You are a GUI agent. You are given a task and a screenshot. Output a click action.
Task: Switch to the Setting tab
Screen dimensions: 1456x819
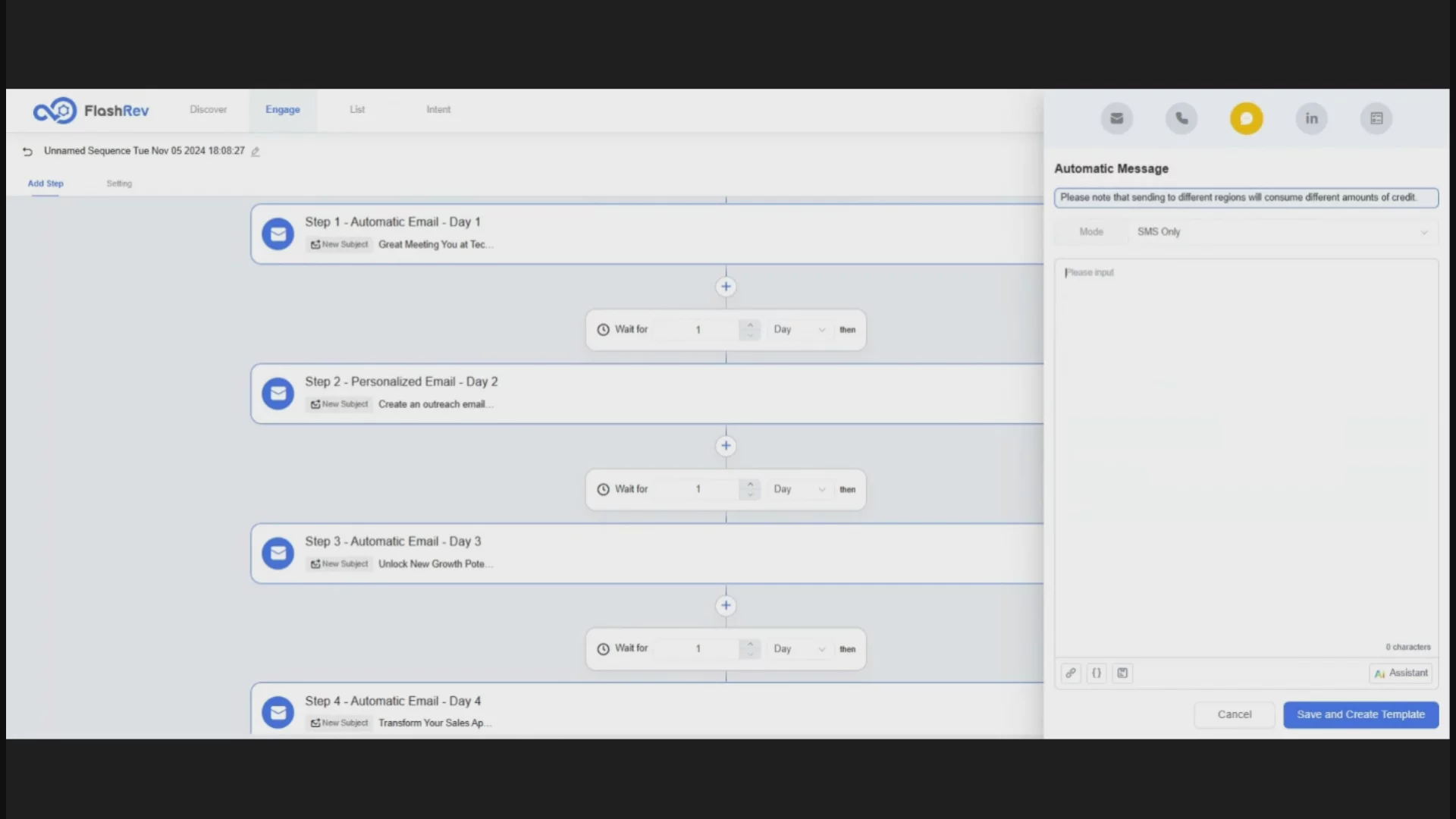119,184
